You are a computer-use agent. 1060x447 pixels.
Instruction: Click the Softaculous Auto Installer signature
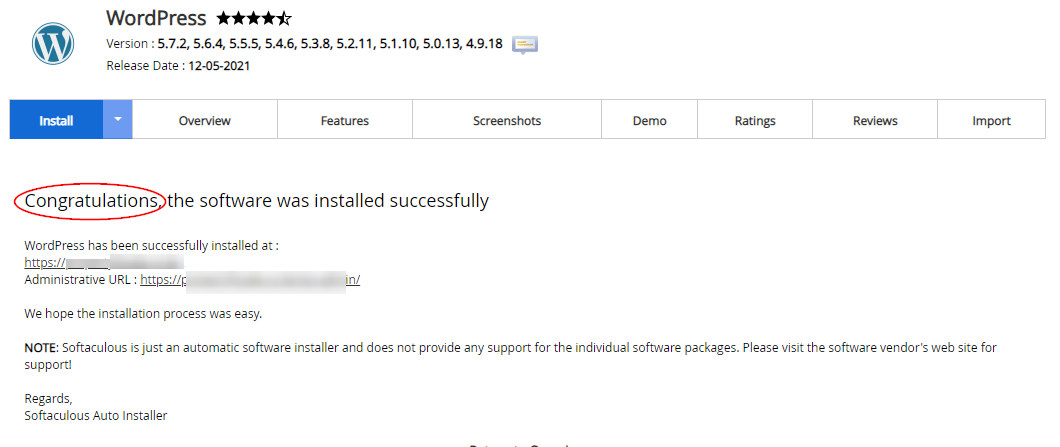point(95,416)
